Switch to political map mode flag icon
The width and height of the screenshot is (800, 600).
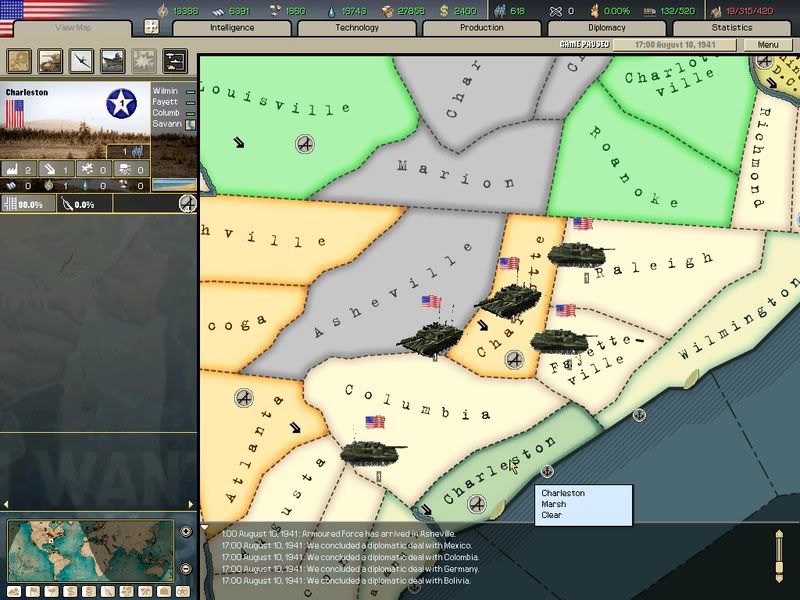[x=33, y=592]
